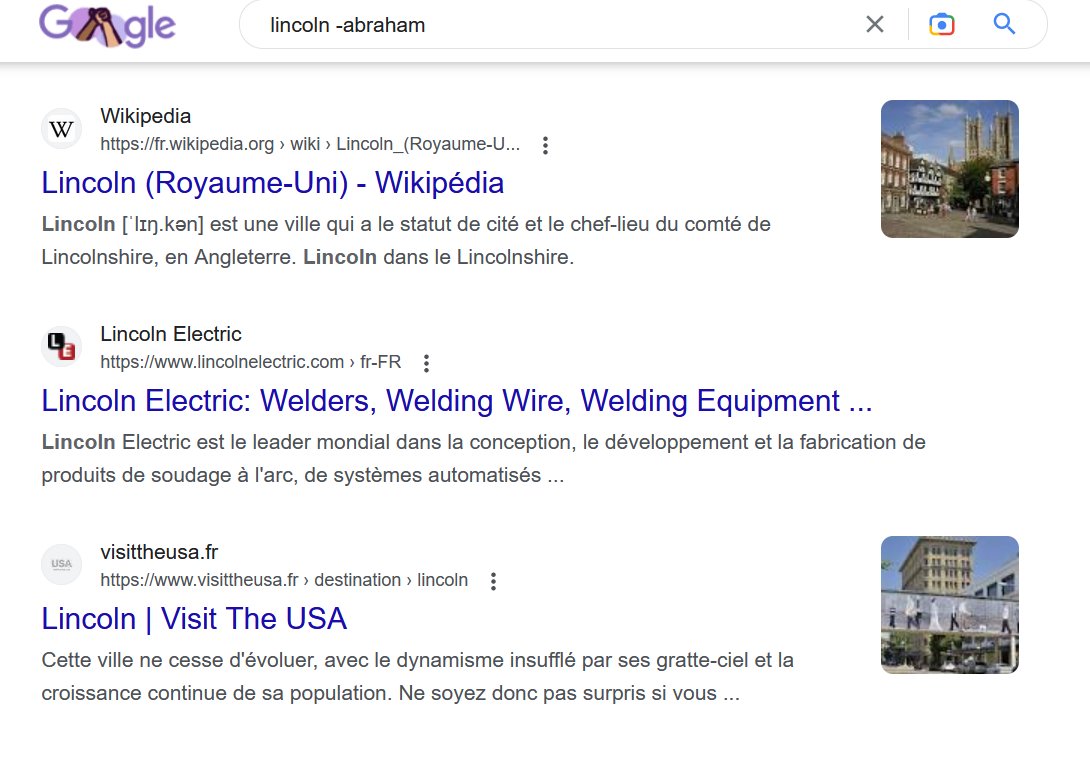This screenshot has height=769, width=1090.
Task: Click the visittheusa.fr USA favicon
Action: click(61, 564)
